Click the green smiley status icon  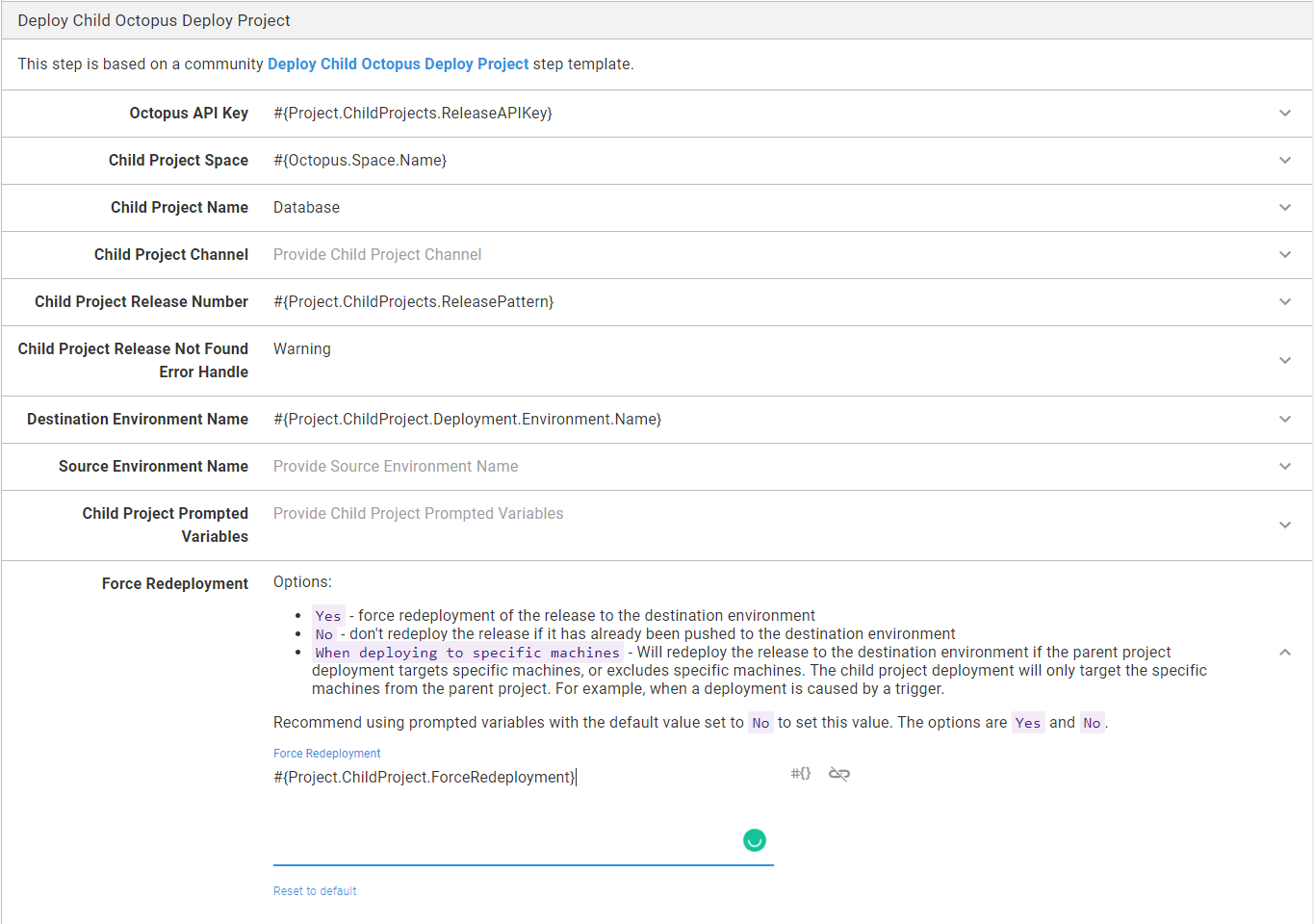point(755,839)
